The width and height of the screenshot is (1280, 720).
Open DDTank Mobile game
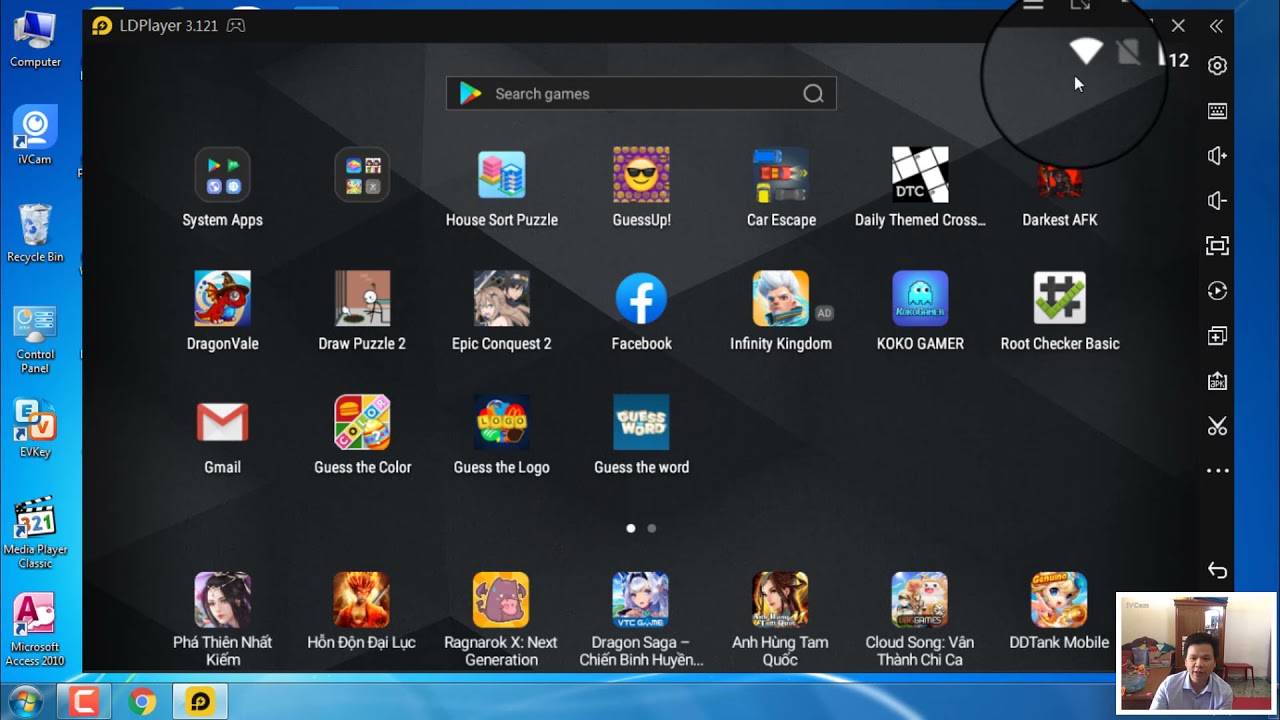point(1059,599)
